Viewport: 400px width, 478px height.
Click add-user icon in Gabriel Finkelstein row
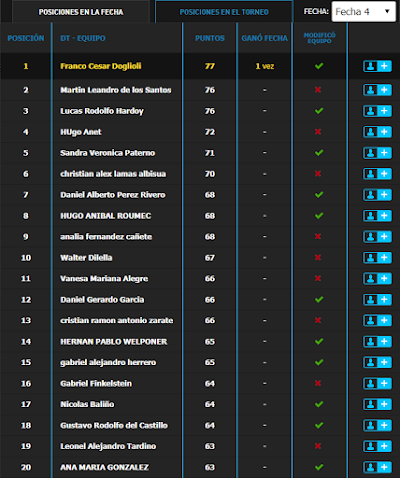[377, 383]
